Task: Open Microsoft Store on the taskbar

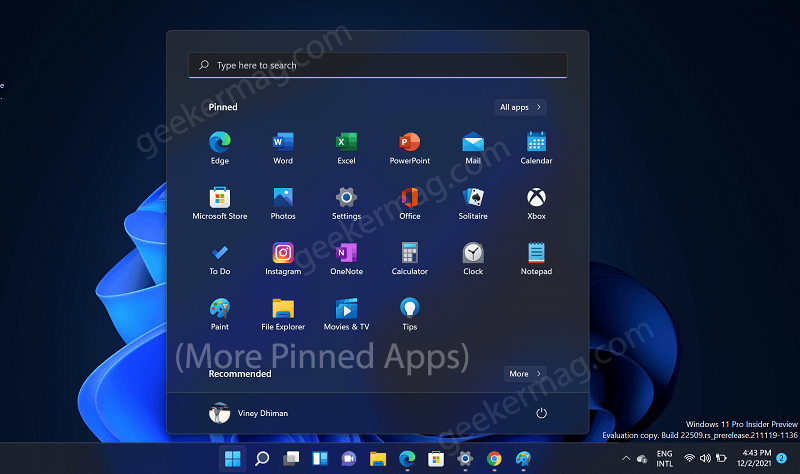Action: click(x=436, y=459)
